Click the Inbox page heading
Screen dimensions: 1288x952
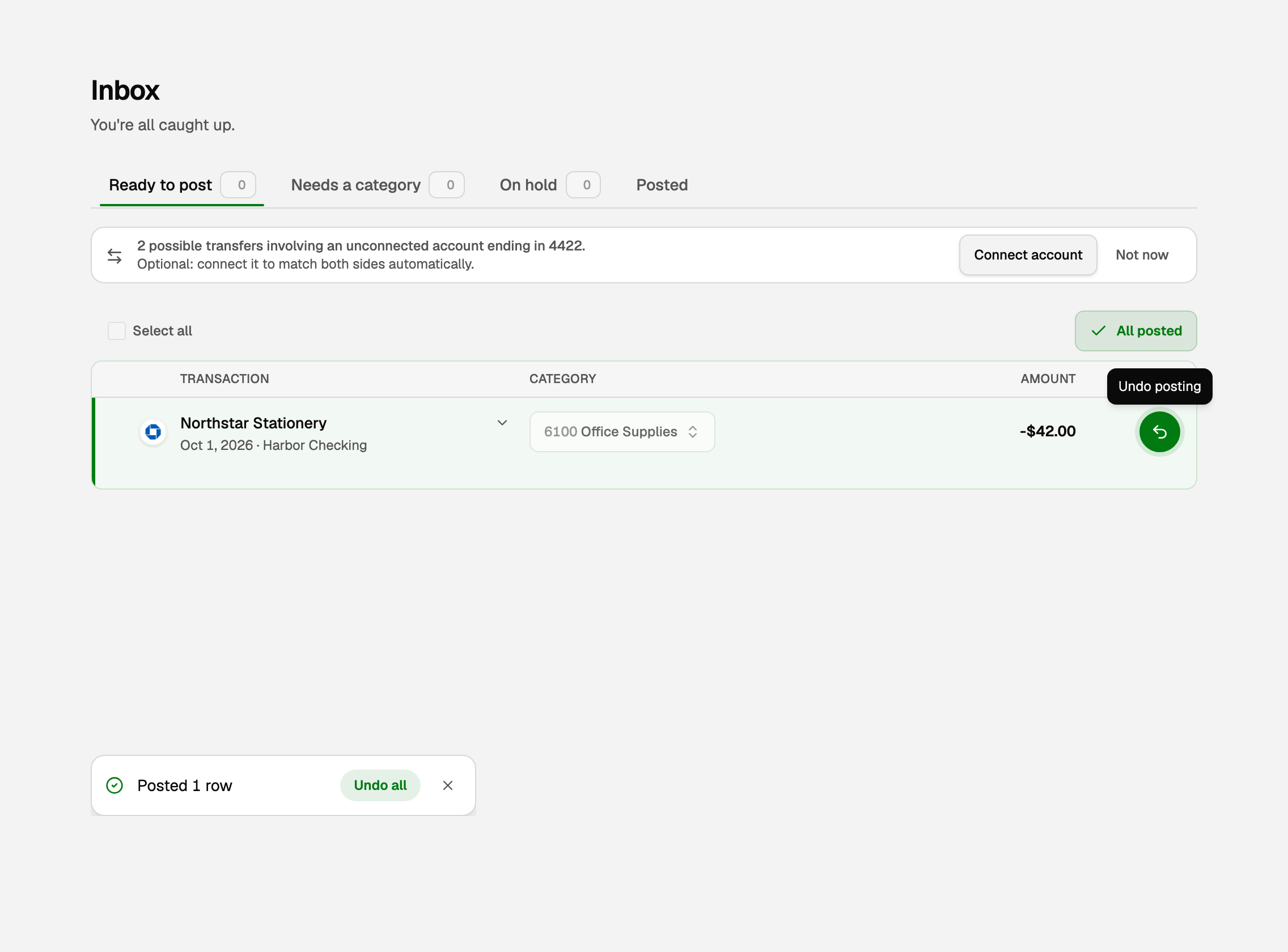pos(125,91)
